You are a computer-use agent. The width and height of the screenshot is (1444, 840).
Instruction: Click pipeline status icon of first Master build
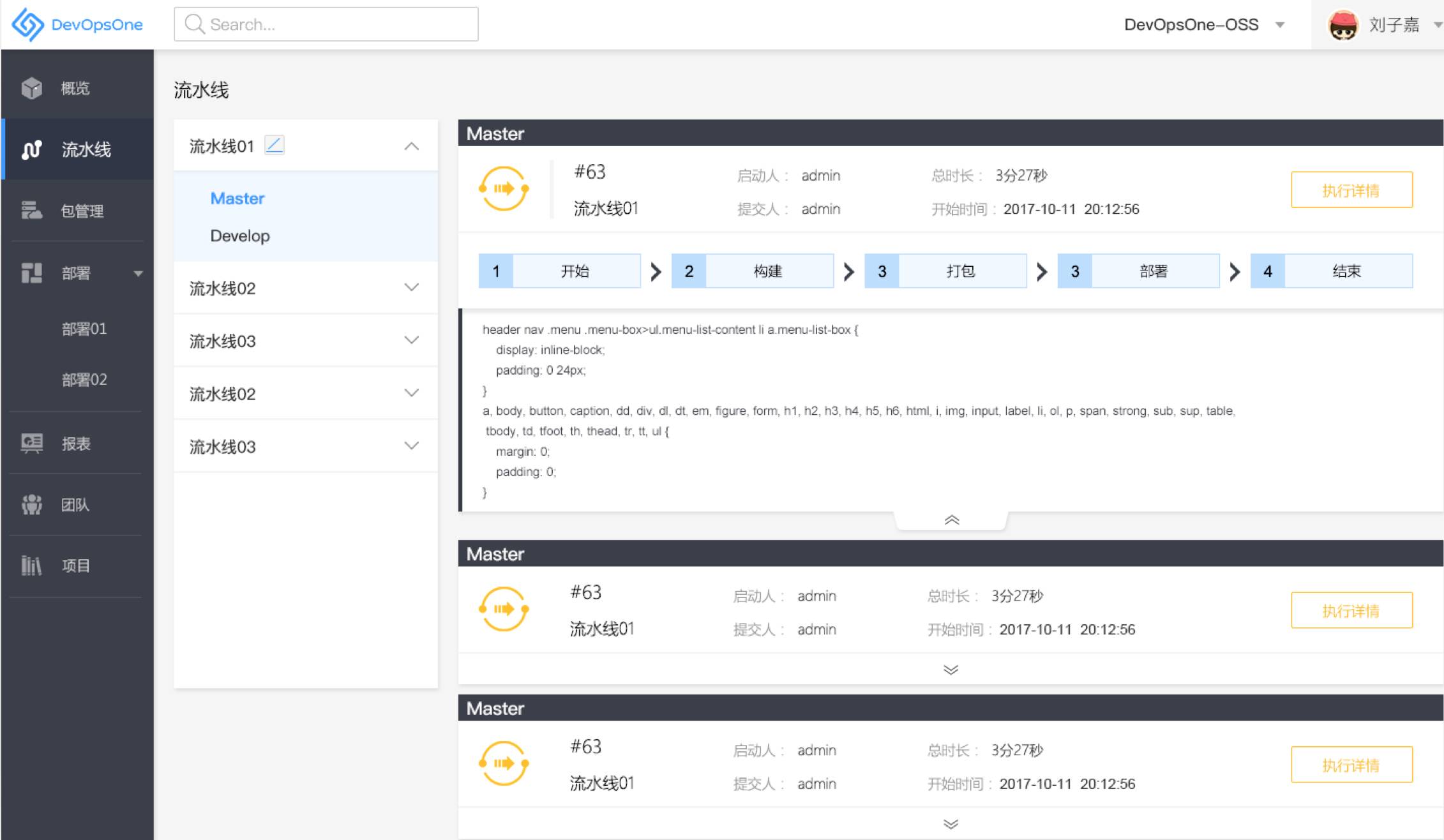pyautogui.click(x=504, y=188)
